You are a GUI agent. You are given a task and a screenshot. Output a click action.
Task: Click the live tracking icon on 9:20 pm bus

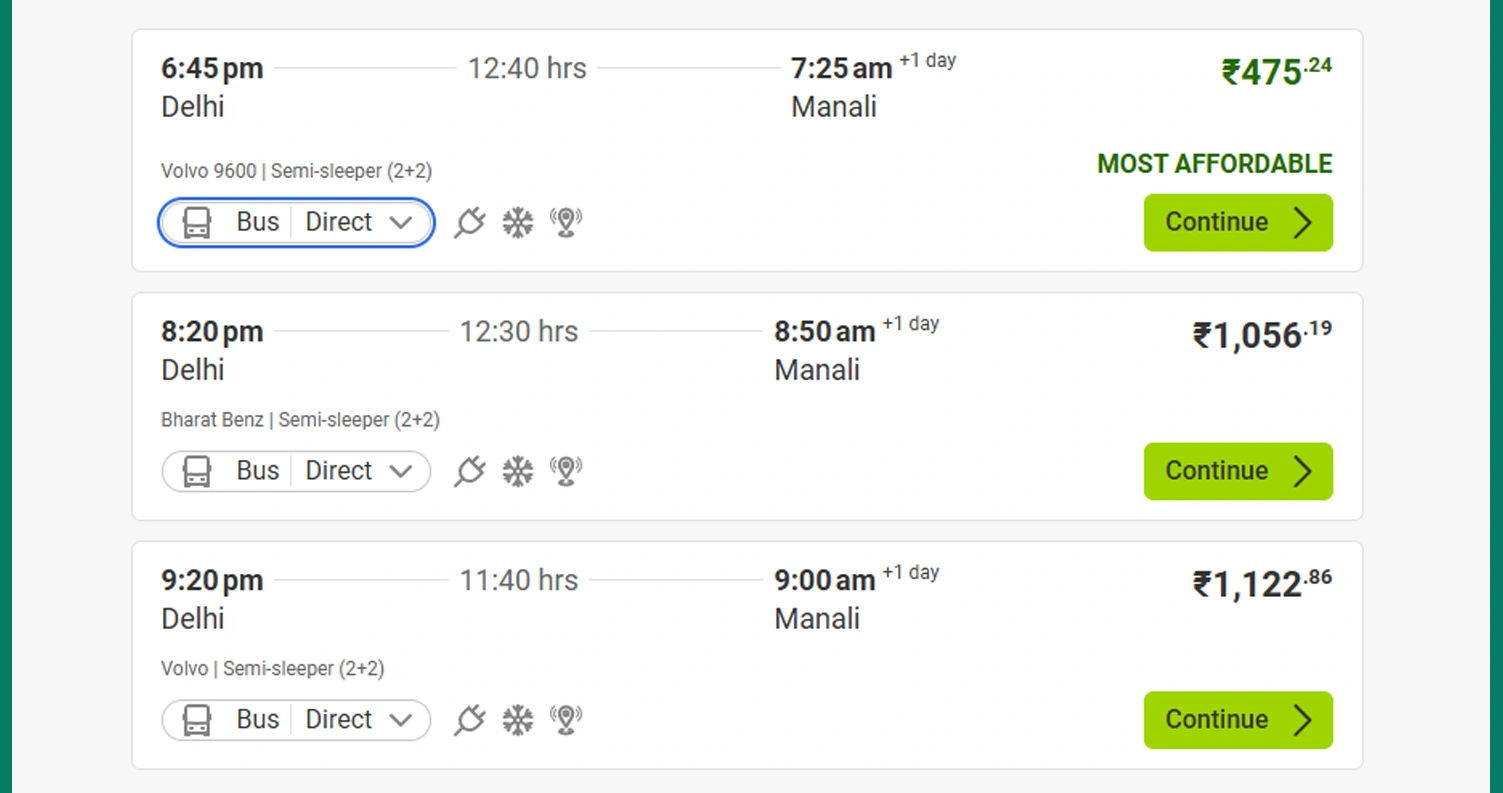(566, 720)
